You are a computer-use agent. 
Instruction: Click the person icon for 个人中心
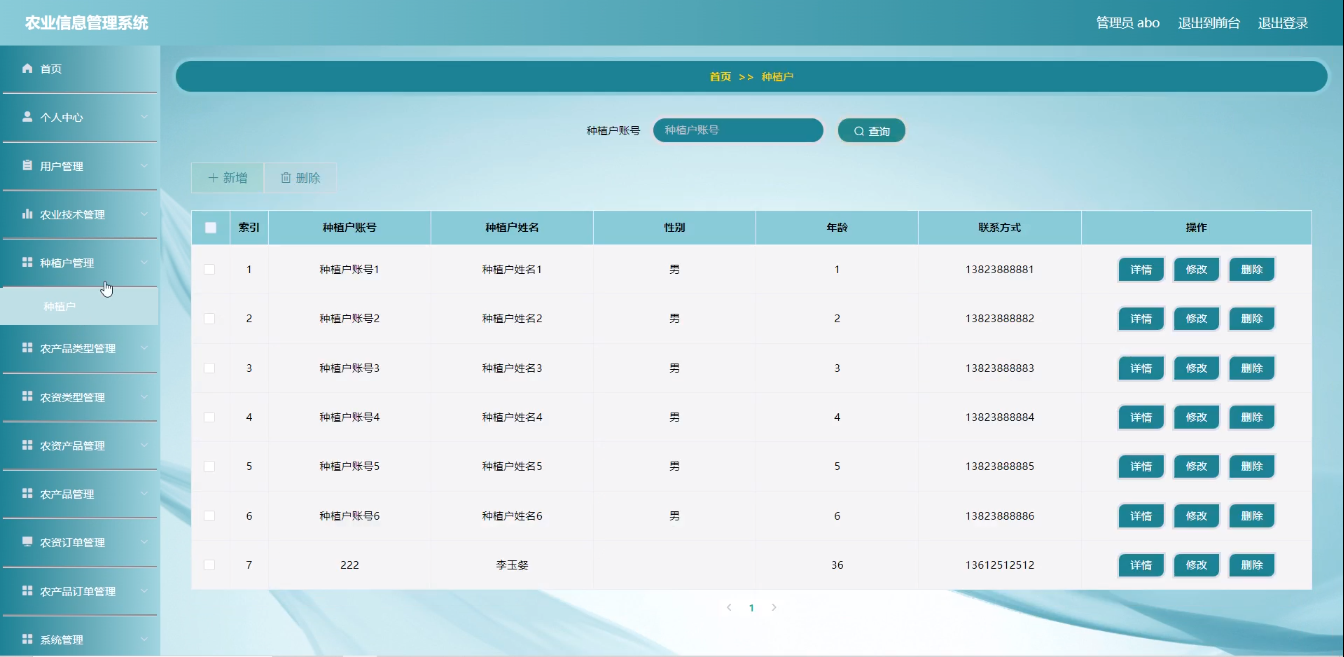28,117
